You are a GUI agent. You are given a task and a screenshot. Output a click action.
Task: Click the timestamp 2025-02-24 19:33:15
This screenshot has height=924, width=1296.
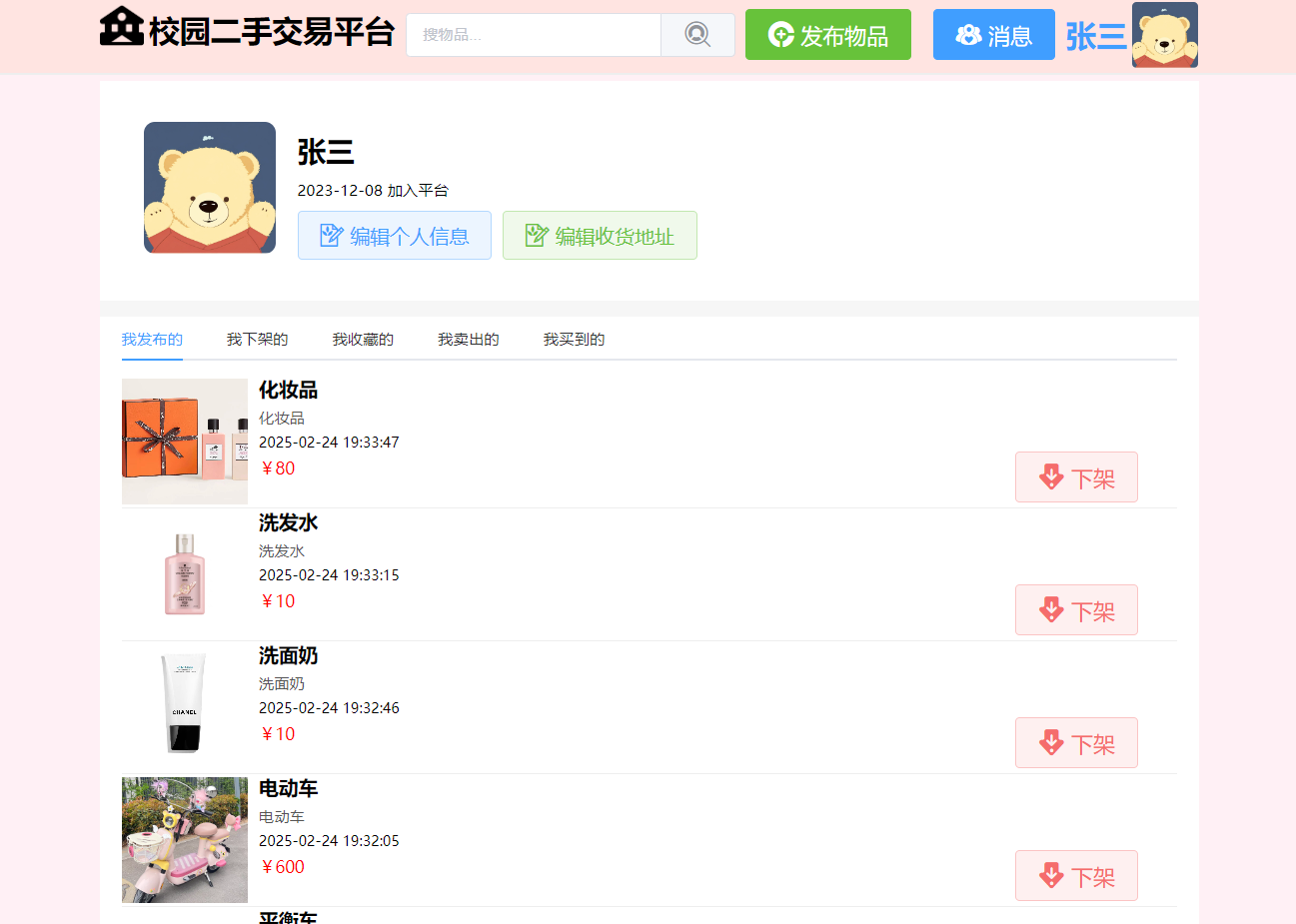pyautogui.click(x=329, y=575)
